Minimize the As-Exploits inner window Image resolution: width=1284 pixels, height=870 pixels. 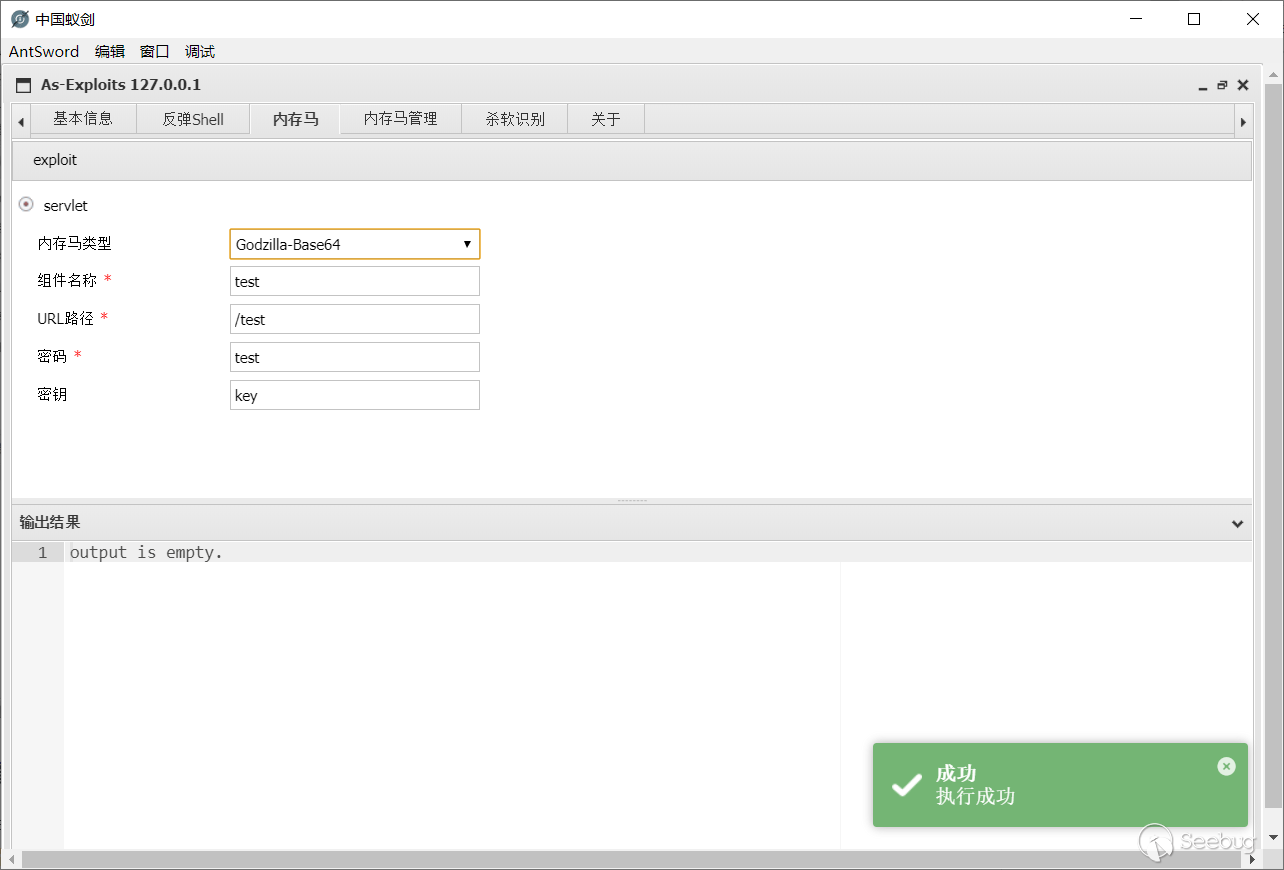pyautogui.click(x=1203, y=86)
